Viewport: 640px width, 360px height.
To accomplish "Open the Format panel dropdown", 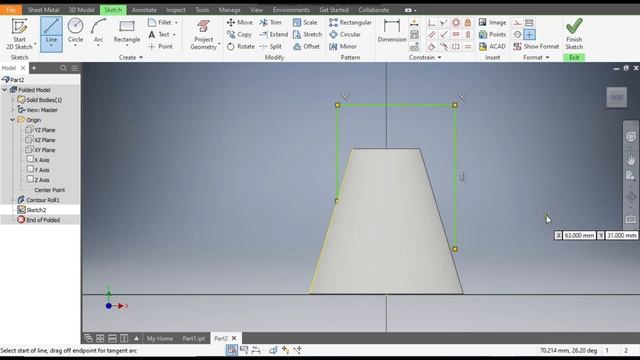I will 536,58.
